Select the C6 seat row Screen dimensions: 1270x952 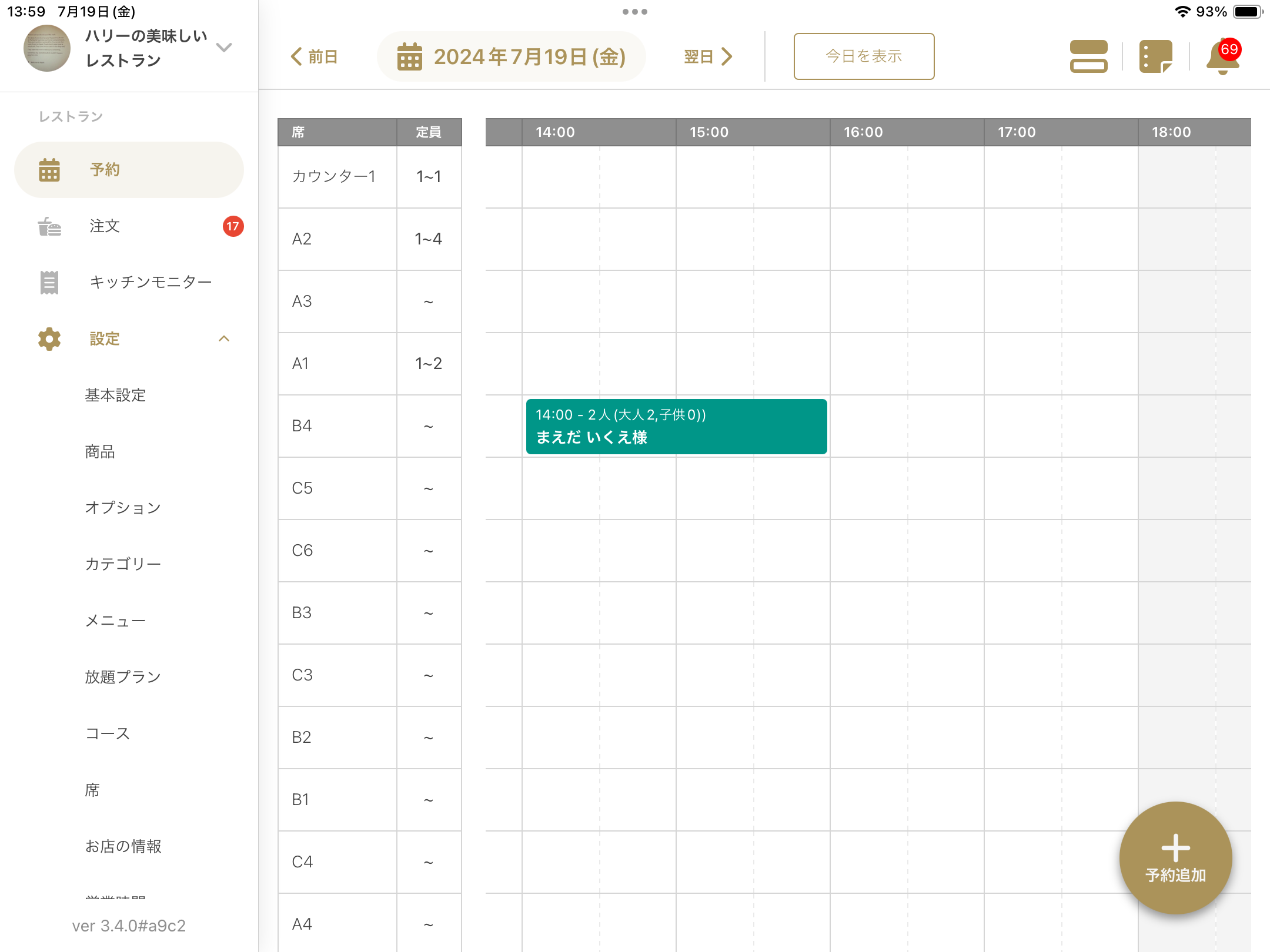click(370, 551)
